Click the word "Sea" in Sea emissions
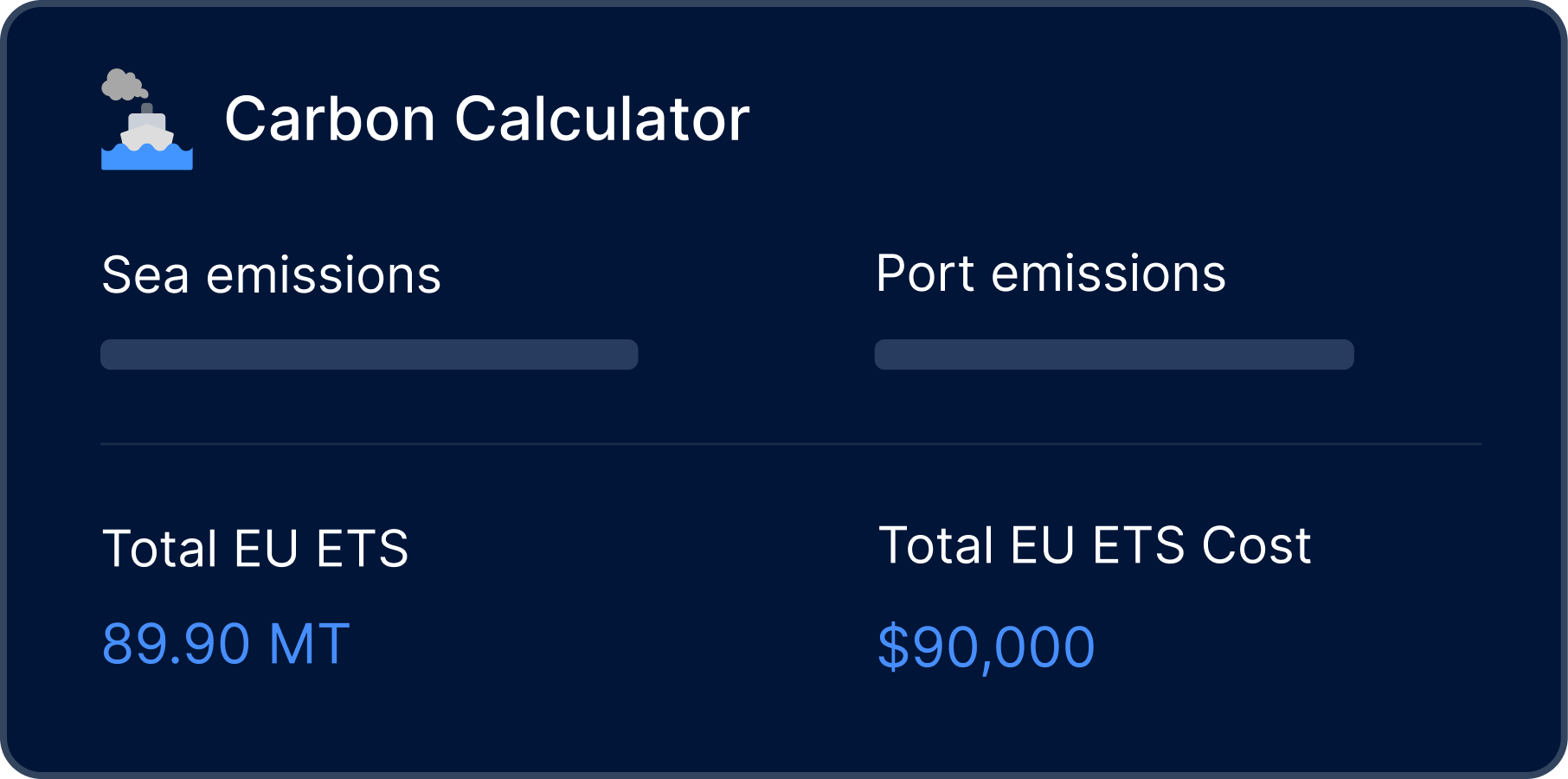1568x779 pixels. [x=145, y=275]
